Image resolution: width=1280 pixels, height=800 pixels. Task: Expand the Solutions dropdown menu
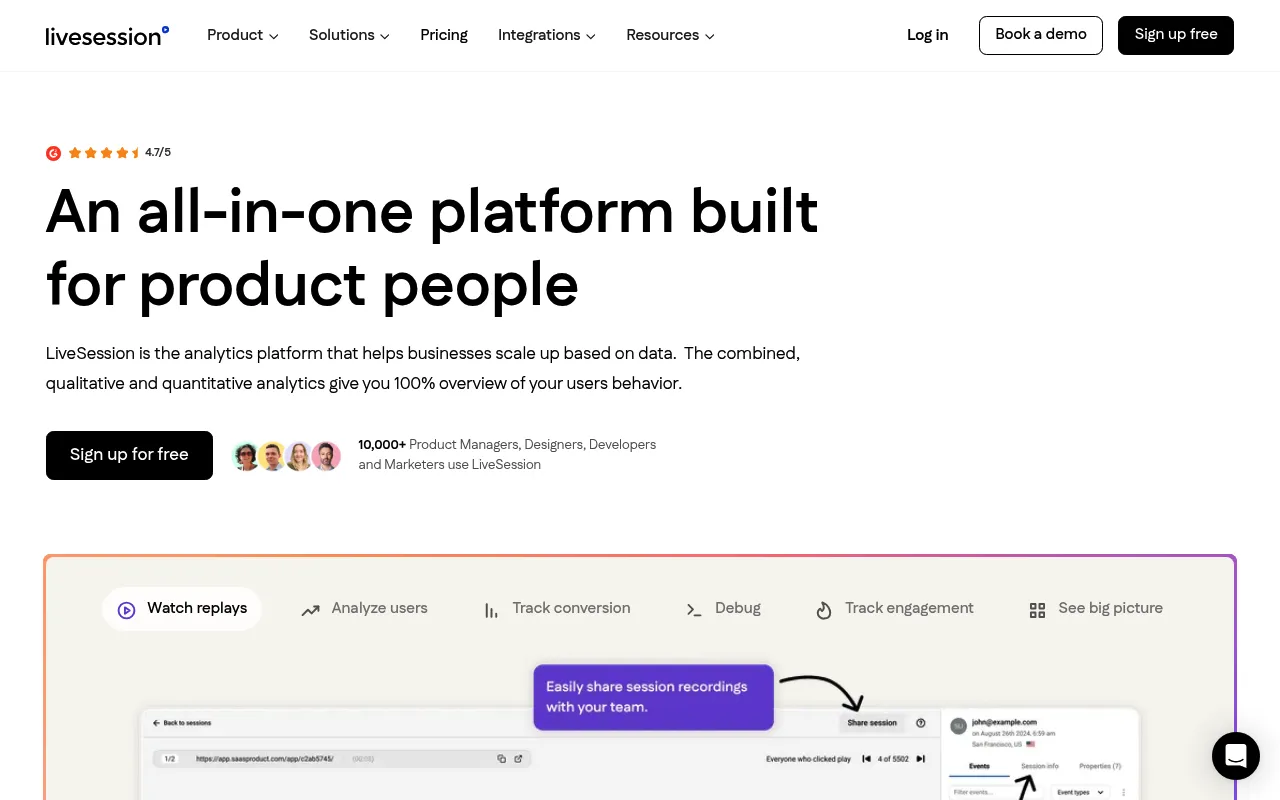pos(349,35)
